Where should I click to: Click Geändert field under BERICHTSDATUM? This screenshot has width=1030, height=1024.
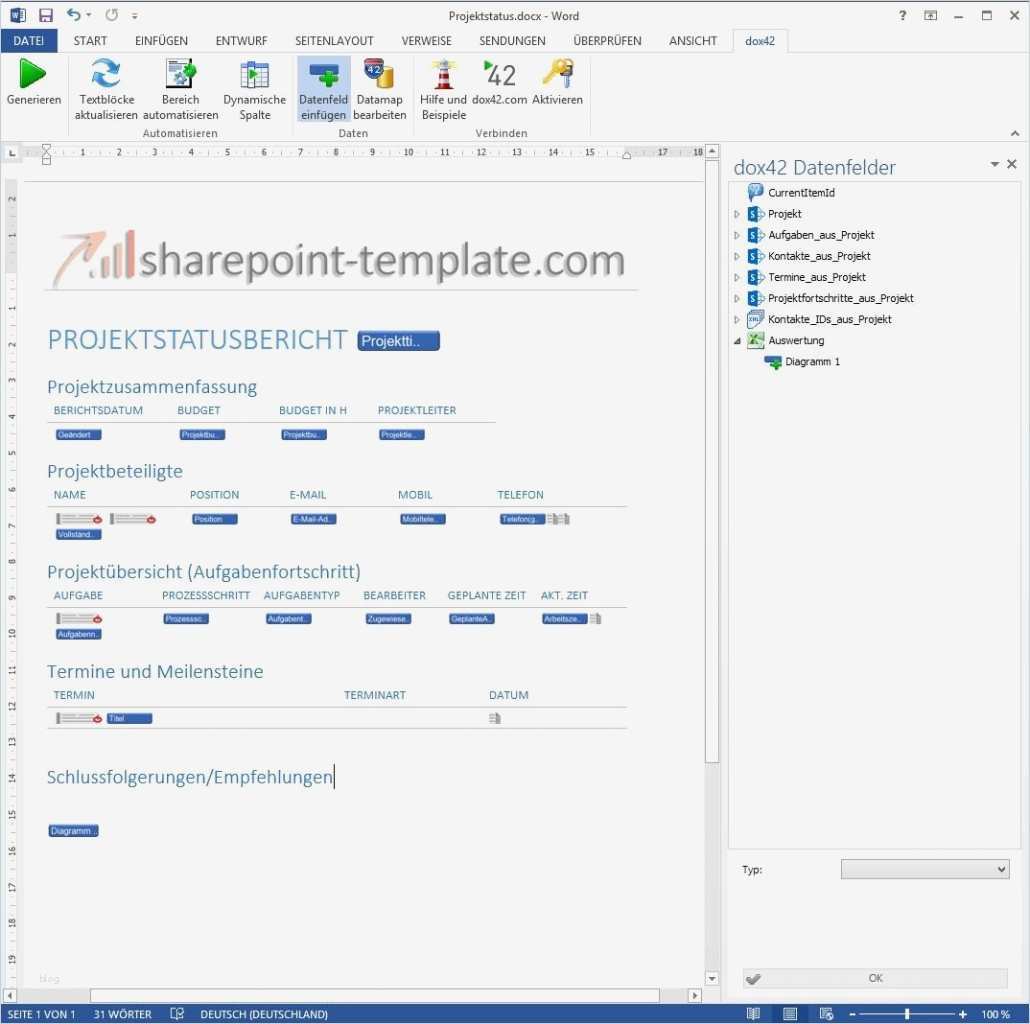[x=78, y=434]
